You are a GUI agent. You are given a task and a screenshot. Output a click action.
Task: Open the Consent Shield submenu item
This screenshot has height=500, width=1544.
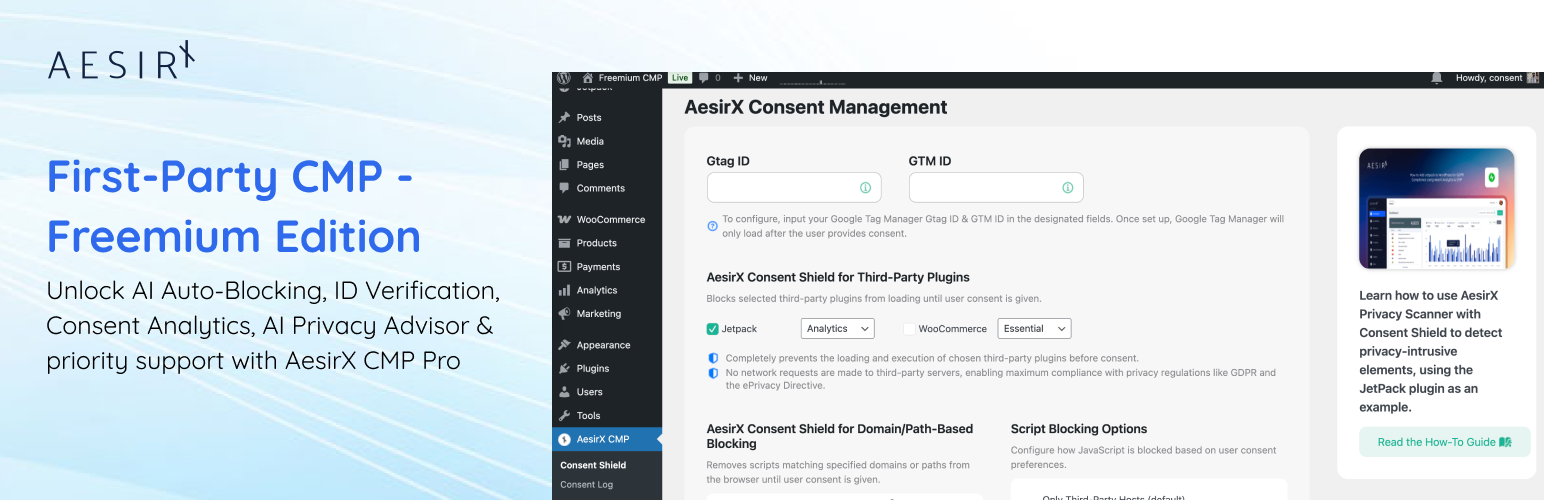pyautogui.click(x=593, y=465)
